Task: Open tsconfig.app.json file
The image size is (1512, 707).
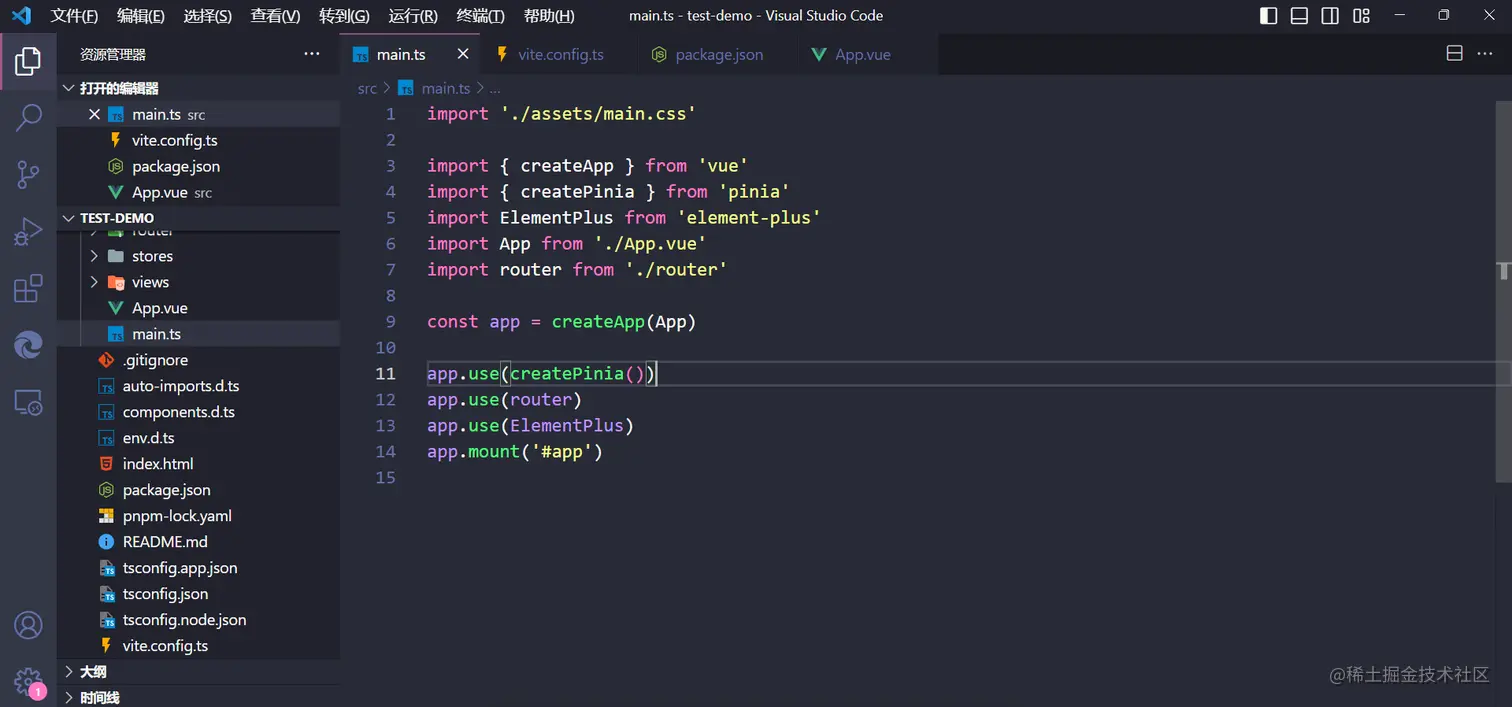Action: (198, 568)
